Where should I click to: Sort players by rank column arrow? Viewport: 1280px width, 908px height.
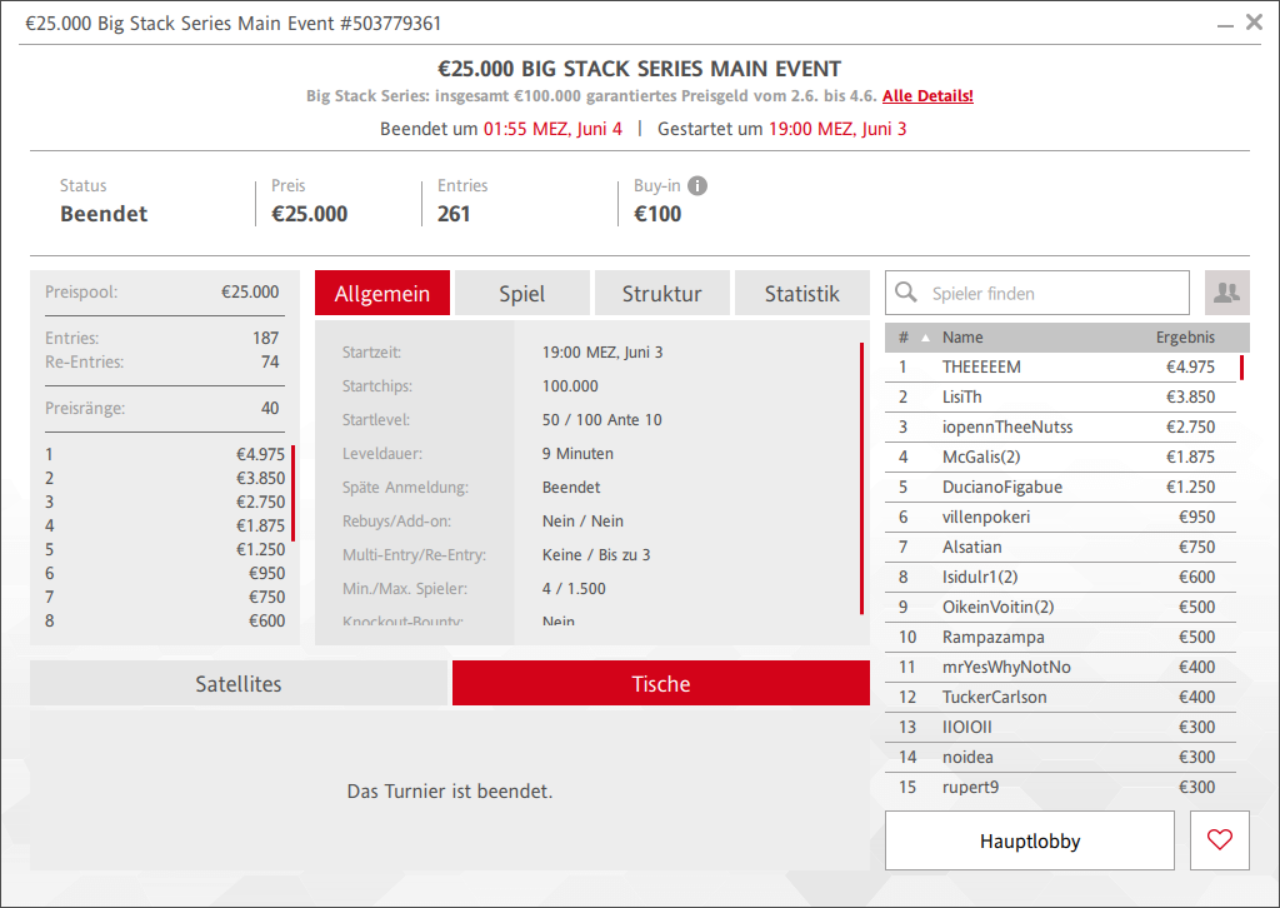tap(924, 337)
